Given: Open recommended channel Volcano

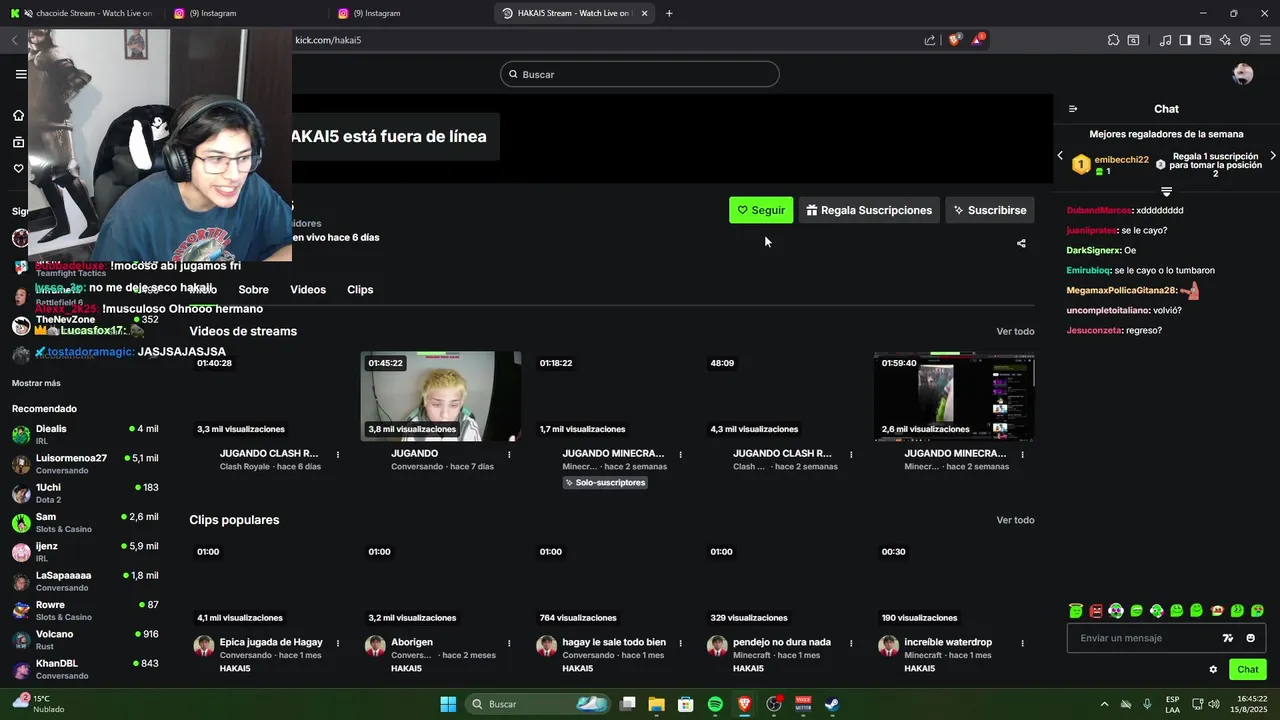Looking at the screenshot, I should [x=85, y=640].
